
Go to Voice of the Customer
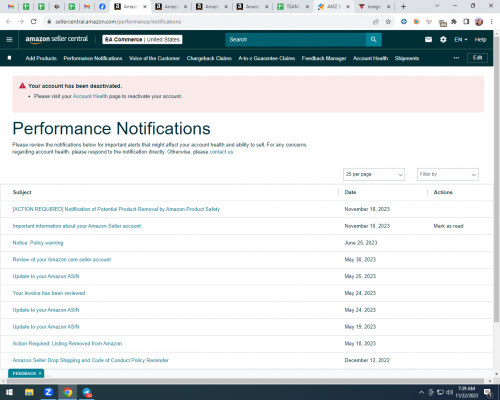(x=154, y=58)
